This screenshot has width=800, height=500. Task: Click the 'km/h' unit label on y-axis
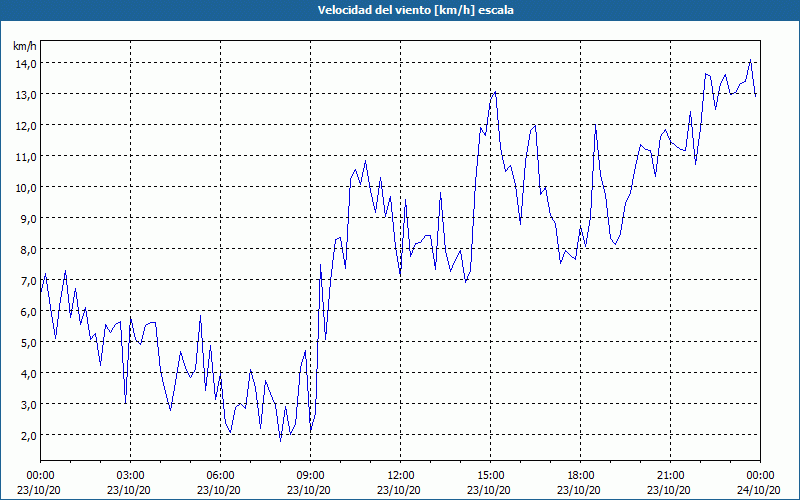pos(25,46)
